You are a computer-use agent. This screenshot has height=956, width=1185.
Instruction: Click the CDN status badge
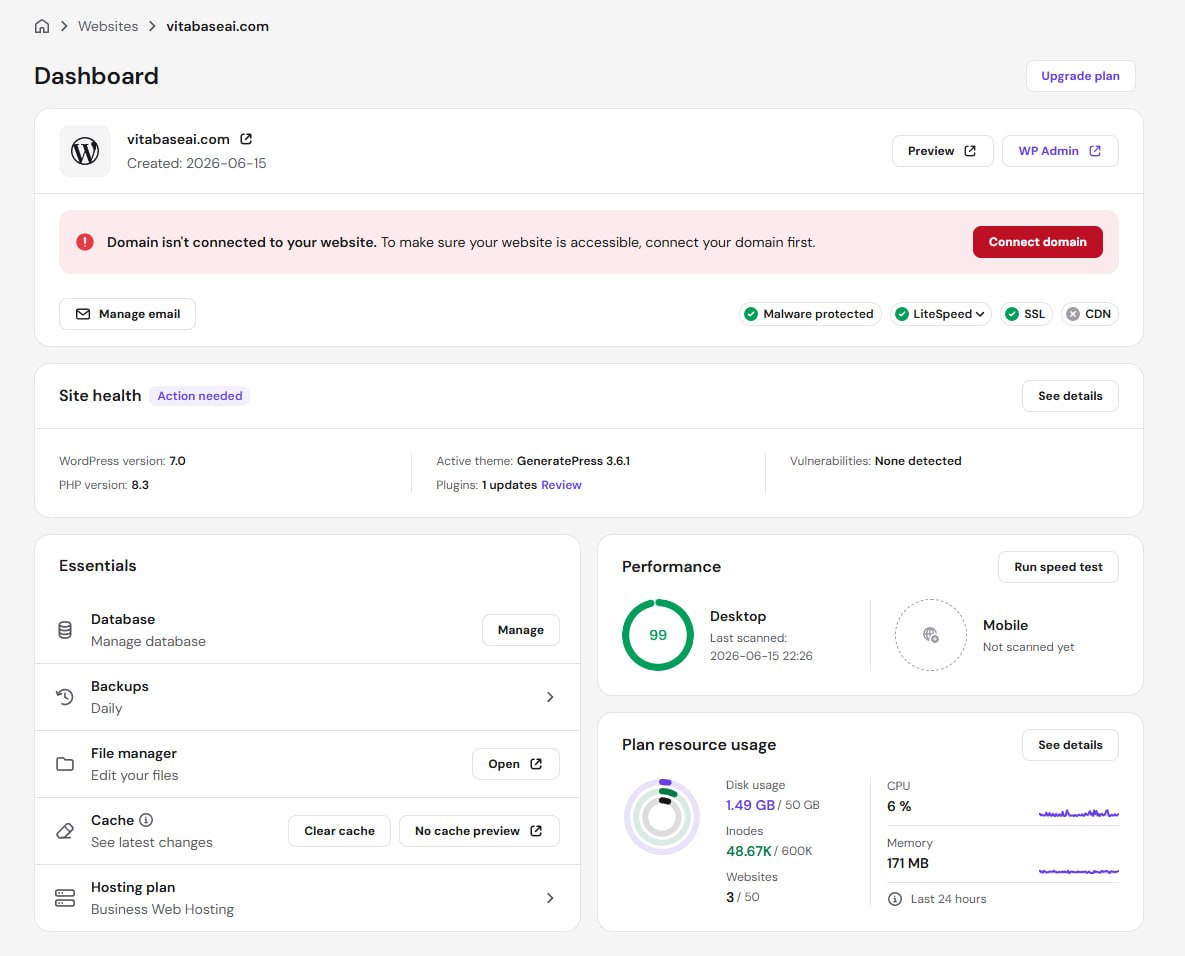point(1089,314)
